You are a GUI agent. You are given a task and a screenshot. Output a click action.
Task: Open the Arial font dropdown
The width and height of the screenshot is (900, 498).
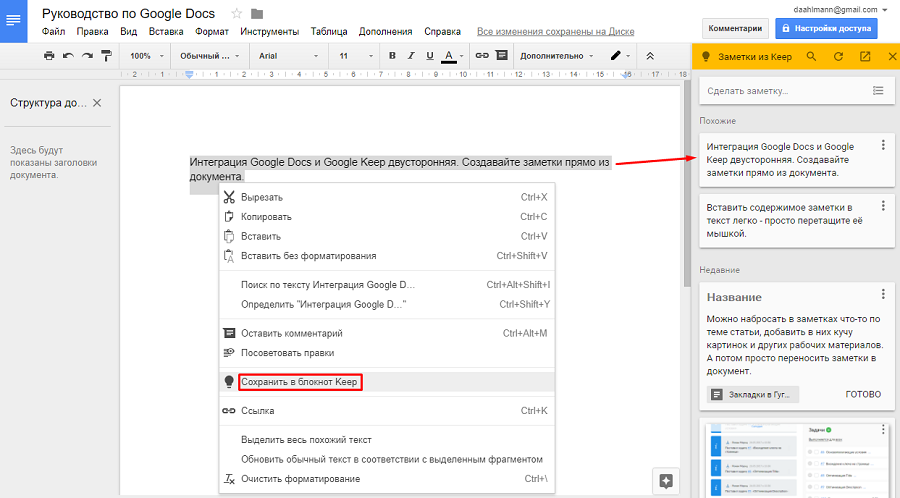pyautogui.click(x=287, y=56)
